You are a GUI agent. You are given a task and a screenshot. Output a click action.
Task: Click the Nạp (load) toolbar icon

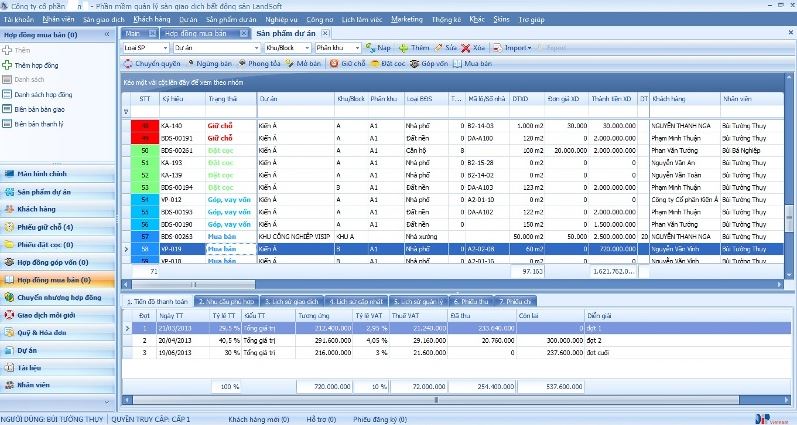tap(371, 47)
